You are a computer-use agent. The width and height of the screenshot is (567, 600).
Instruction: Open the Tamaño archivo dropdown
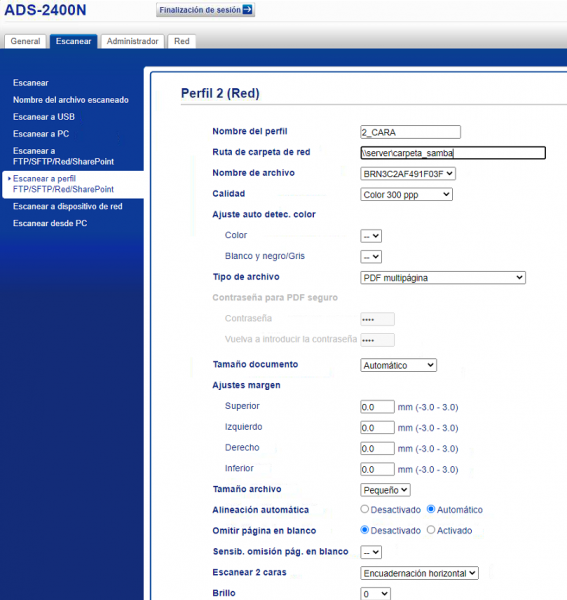tap(385, 490)
